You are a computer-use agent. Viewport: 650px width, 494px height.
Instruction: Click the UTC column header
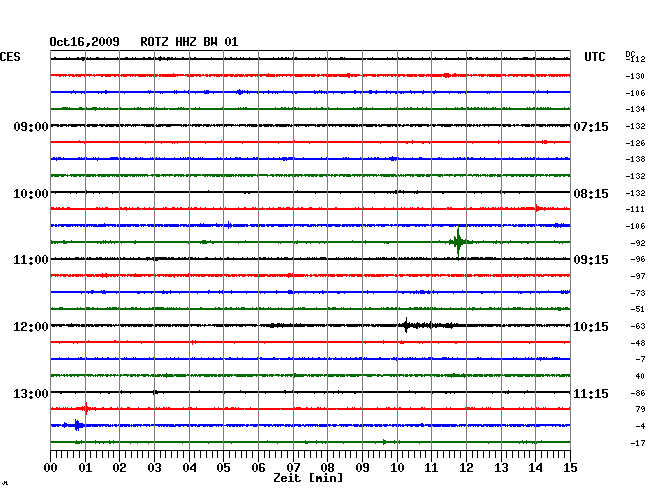[x=594, y=57]
